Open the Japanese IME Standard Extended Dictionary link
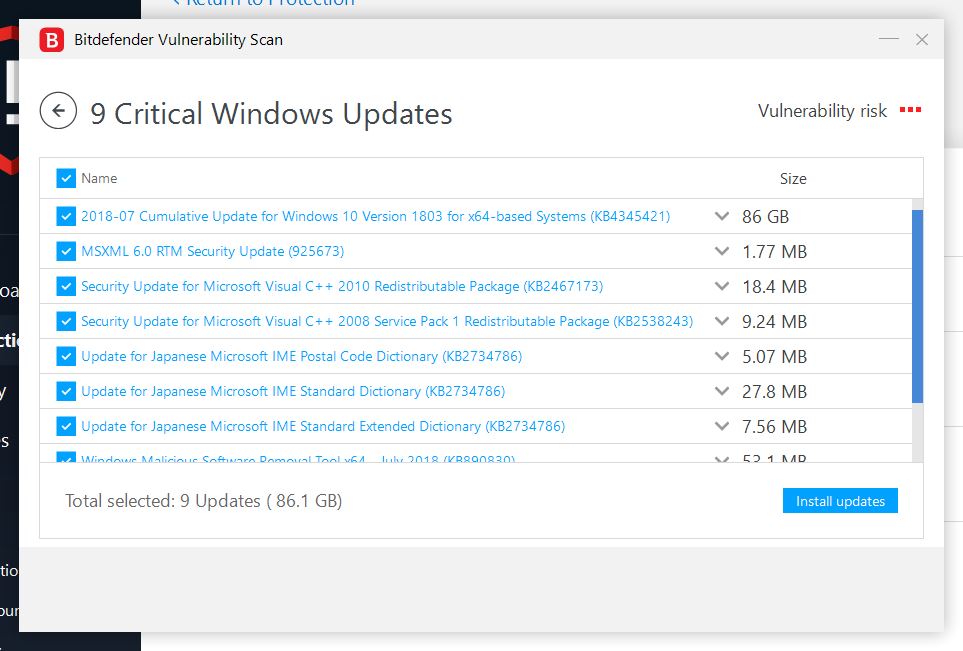963x651 pixels. coord(323,426)
